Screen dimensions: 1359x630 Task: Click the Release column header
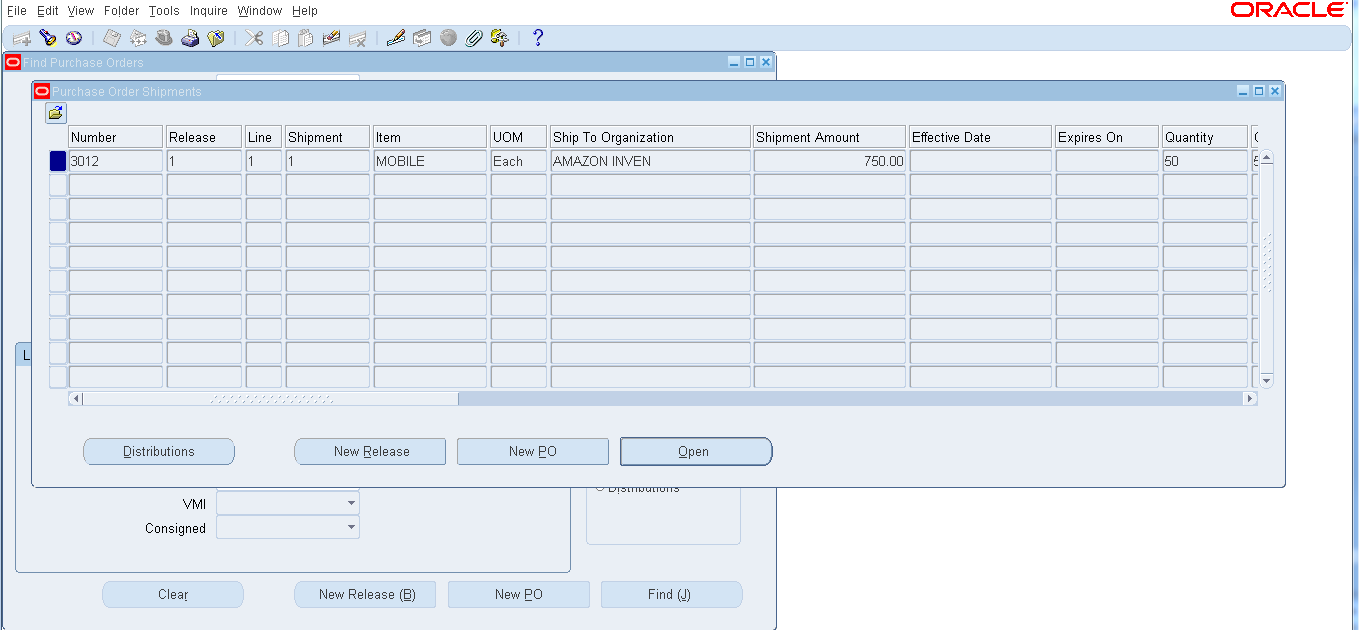[x=204, y=137]
